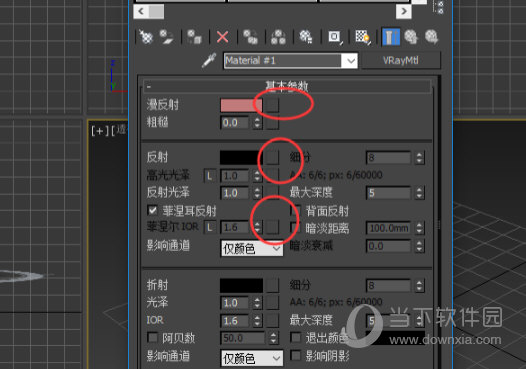
Task: Click the Go to Parent icon
Action: [411, 37]
